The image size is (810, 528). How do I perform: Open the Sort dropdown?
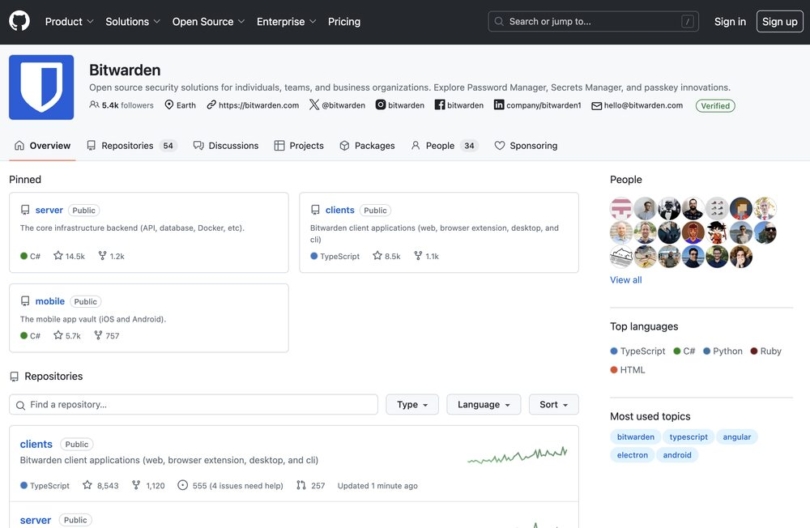tap(553, 404)
